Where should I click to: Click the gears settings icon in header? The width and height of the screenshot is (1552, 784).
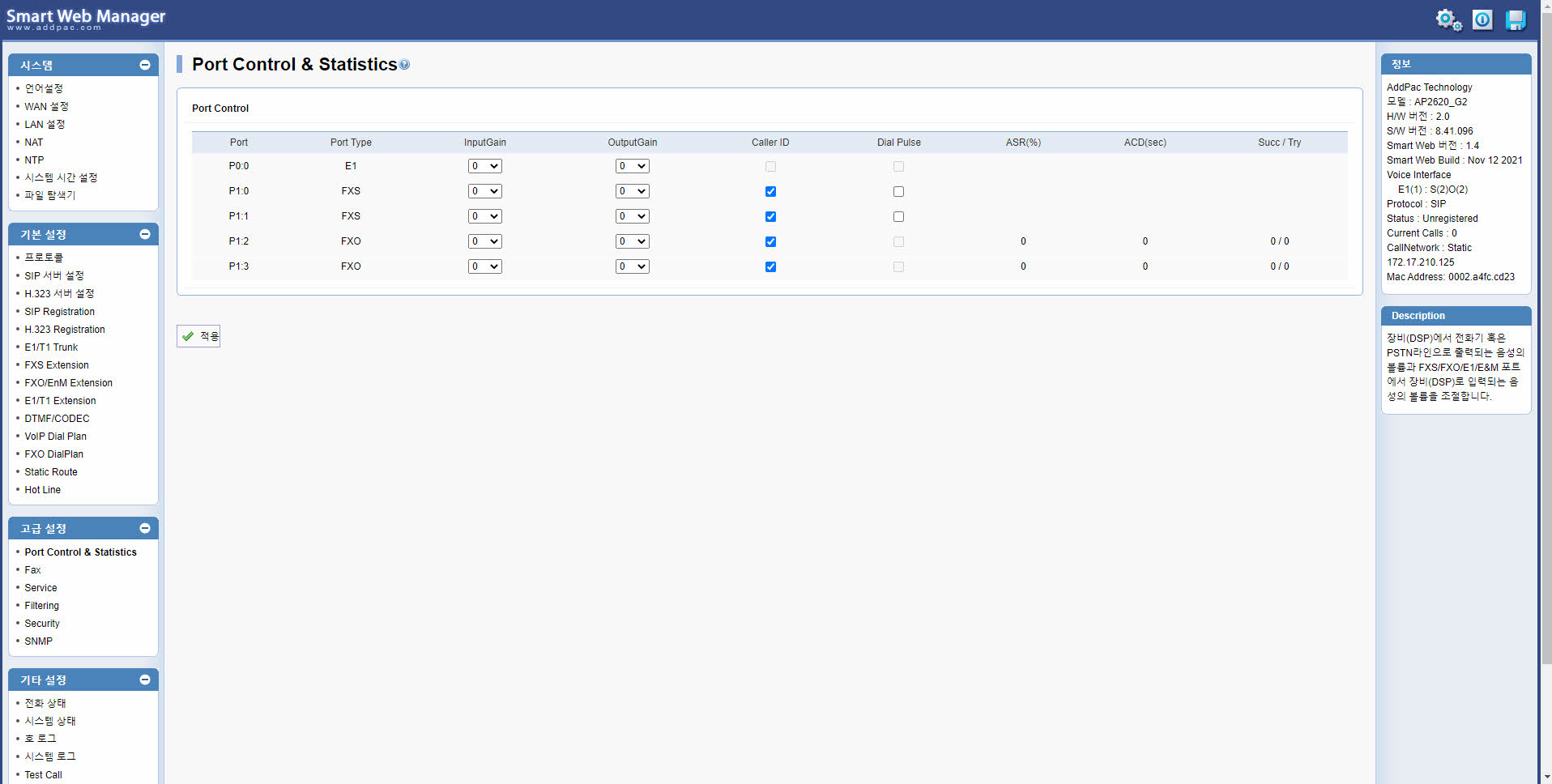click(1448, 19)
